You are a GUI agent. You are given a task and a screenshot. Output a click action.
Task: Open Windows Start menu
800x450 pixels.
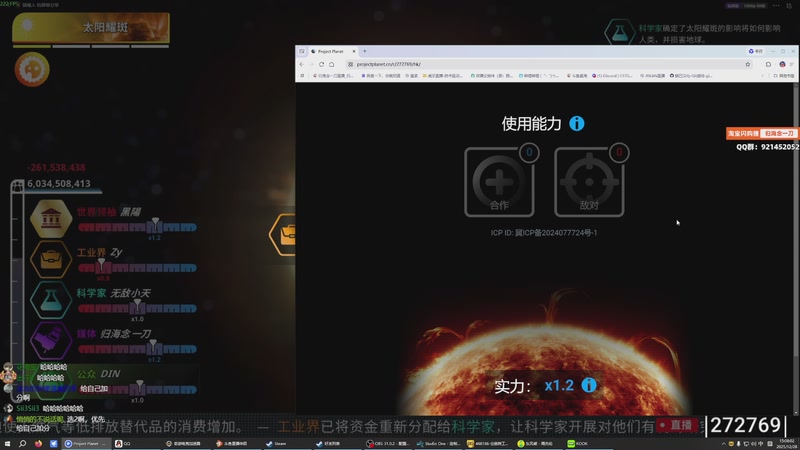tap(7, 443)
